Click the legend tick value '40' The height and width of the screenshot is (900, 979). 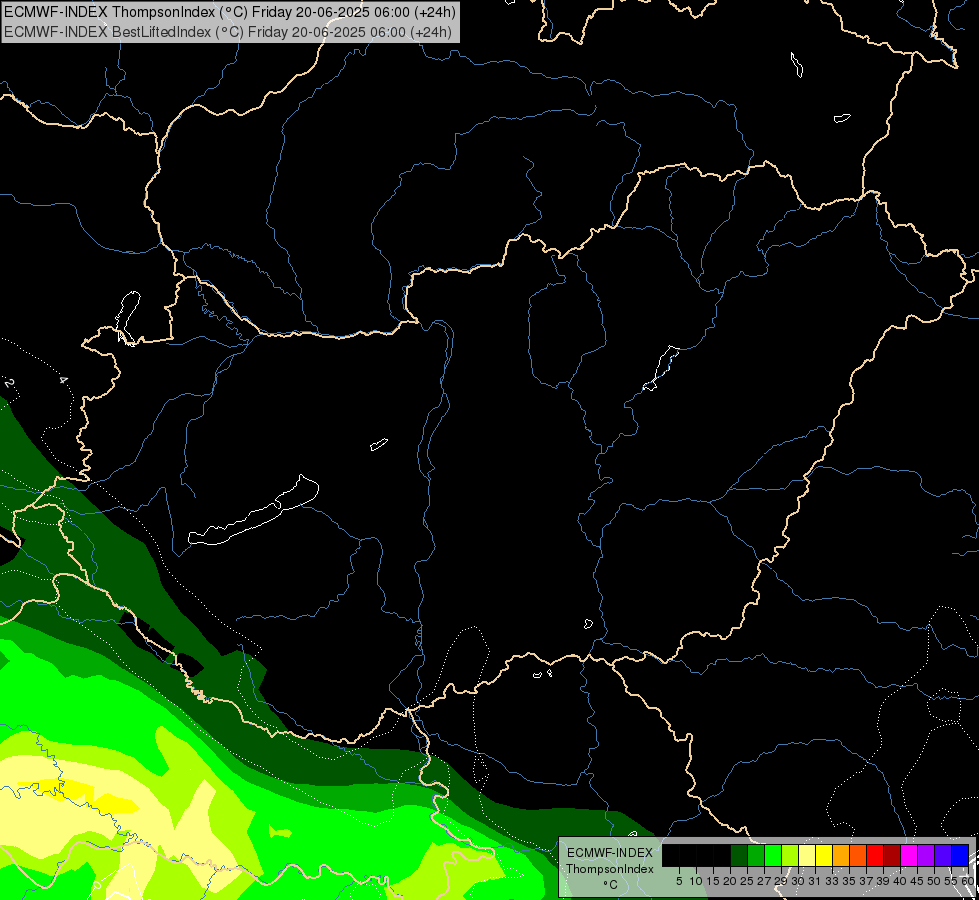[x=900, y=881]
